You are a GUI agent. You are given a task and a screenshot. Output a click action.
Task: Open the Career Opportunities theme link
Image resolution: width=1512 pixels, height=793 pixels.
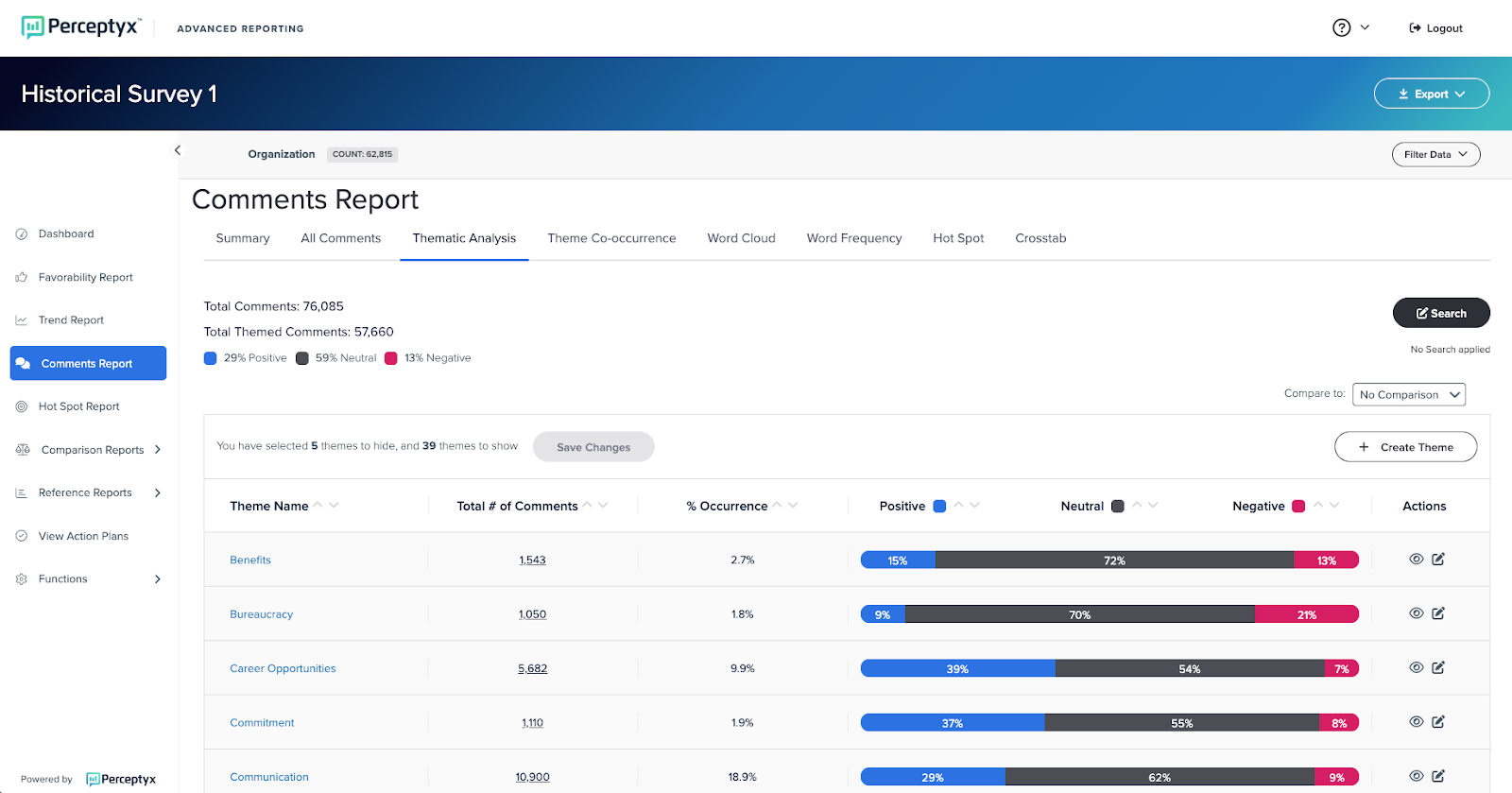click(x=283, y=668)
